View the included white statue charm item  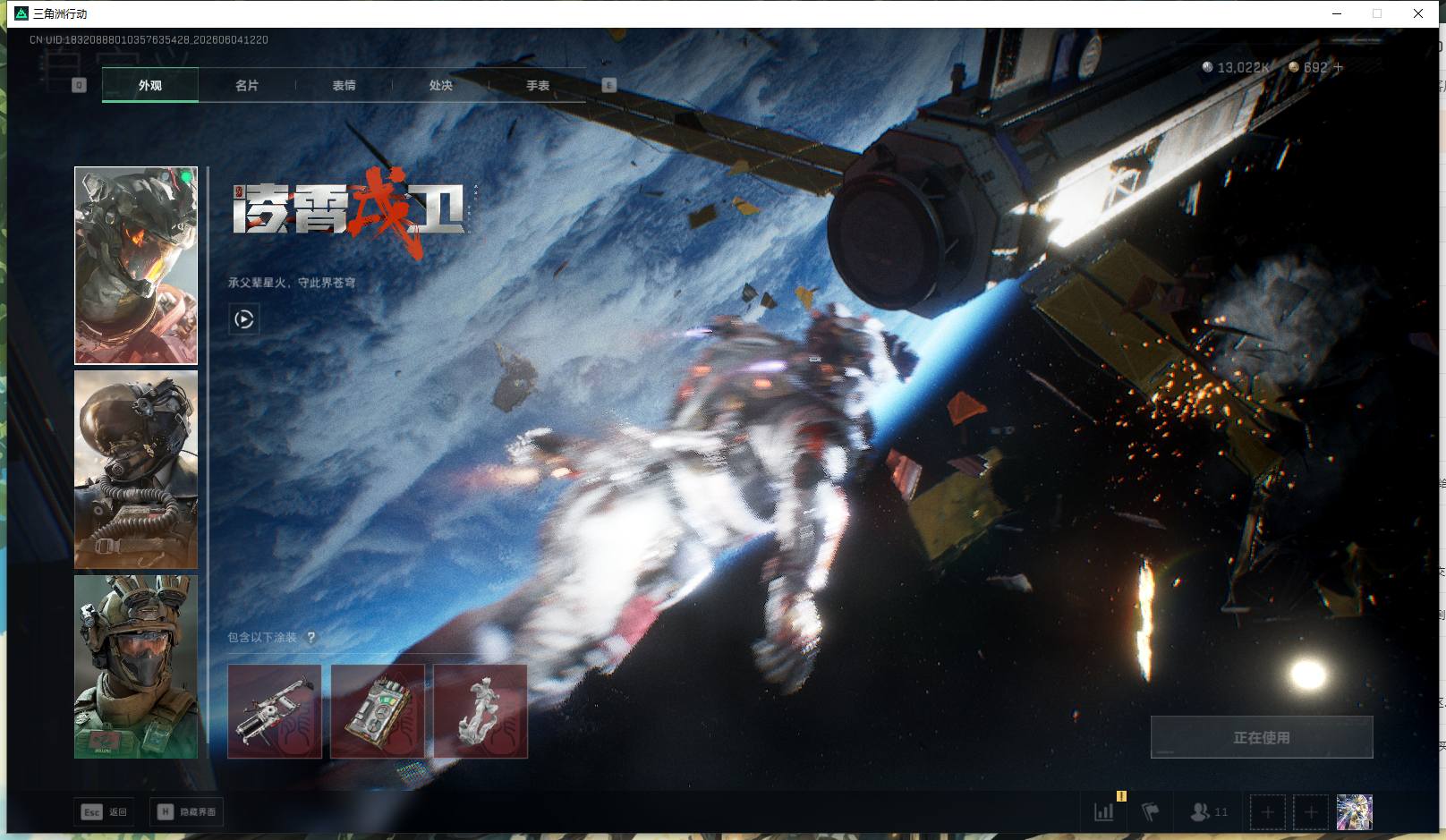[481, 711]
